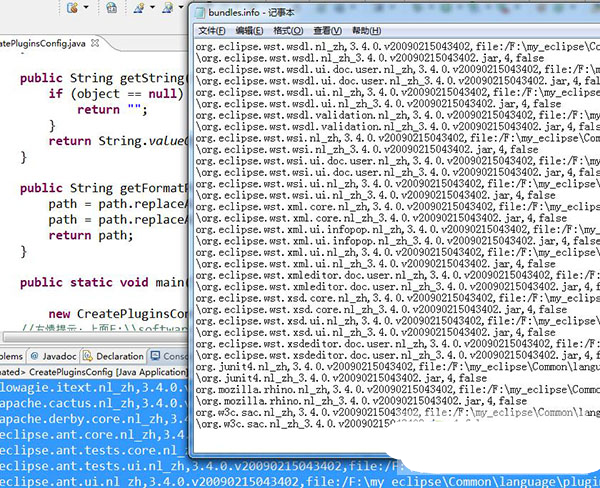Open the 查看(V) menu in Notepad
The image size is (600, 488).
(328, 31)
